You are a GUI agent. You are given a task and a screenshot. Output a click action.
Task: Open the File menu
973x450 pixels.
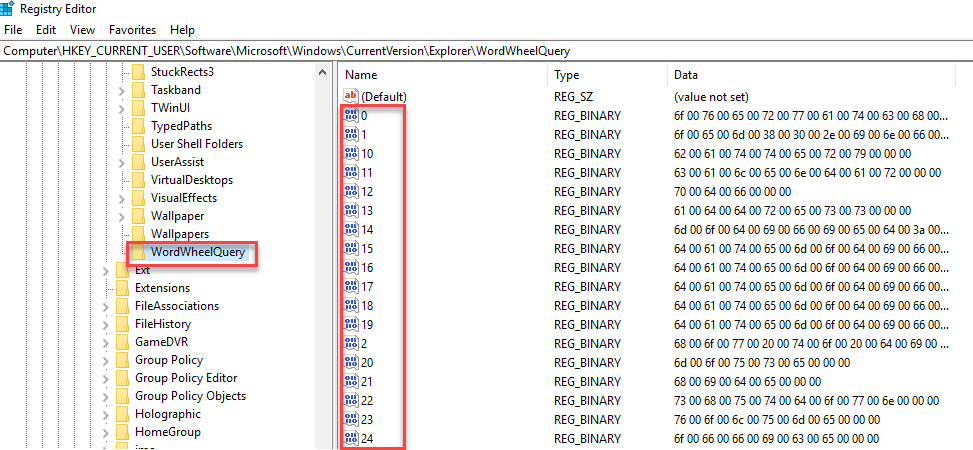[13, 30]
